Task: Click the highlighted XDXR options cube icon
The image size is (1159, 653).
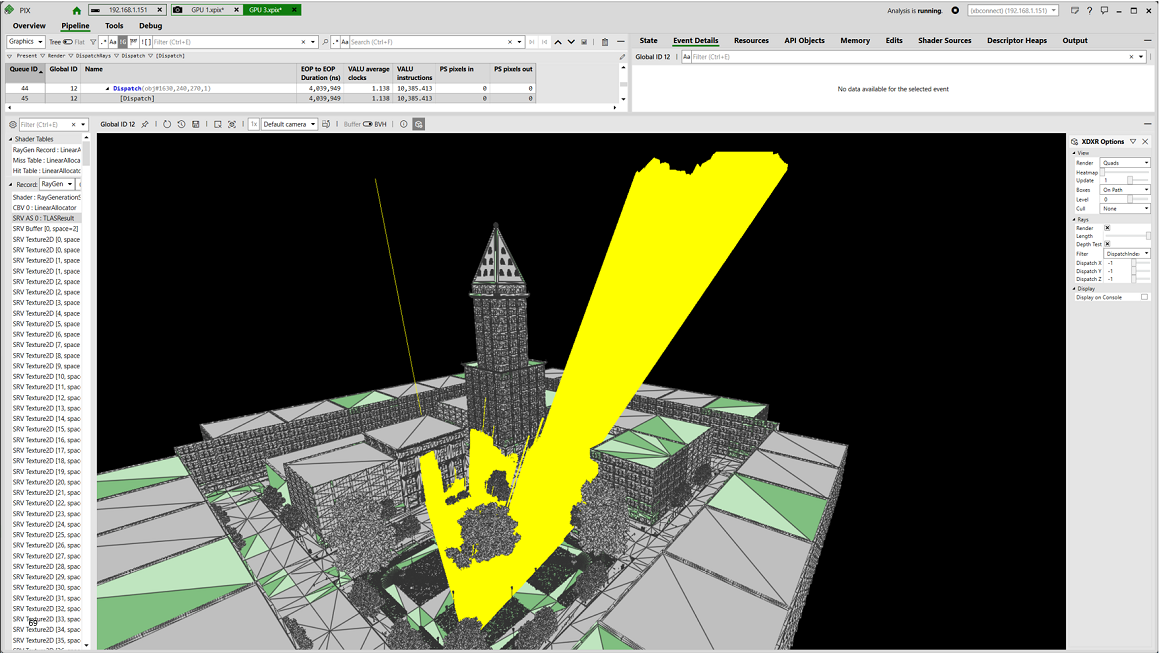Action: coord(418,124)
